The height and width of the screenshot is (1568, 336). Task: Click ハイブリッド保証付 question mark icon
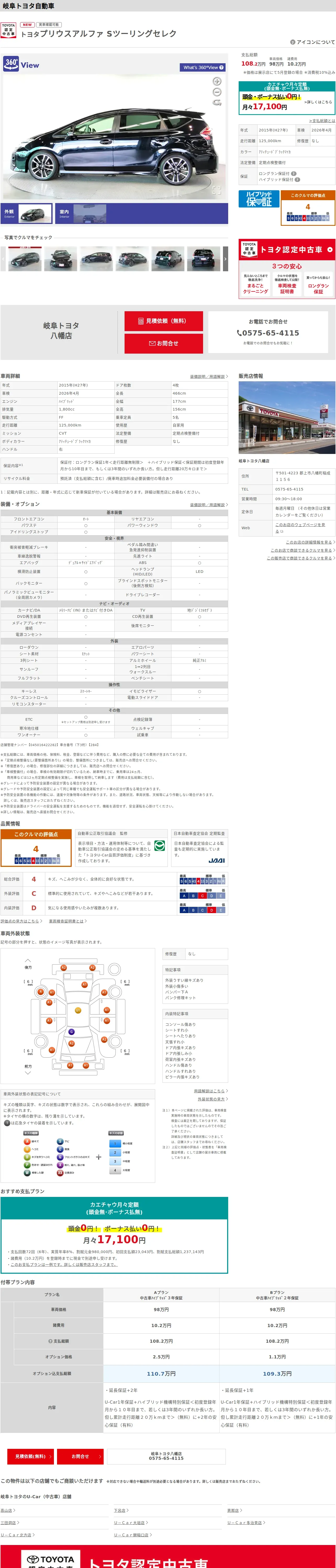pos(298,180)
